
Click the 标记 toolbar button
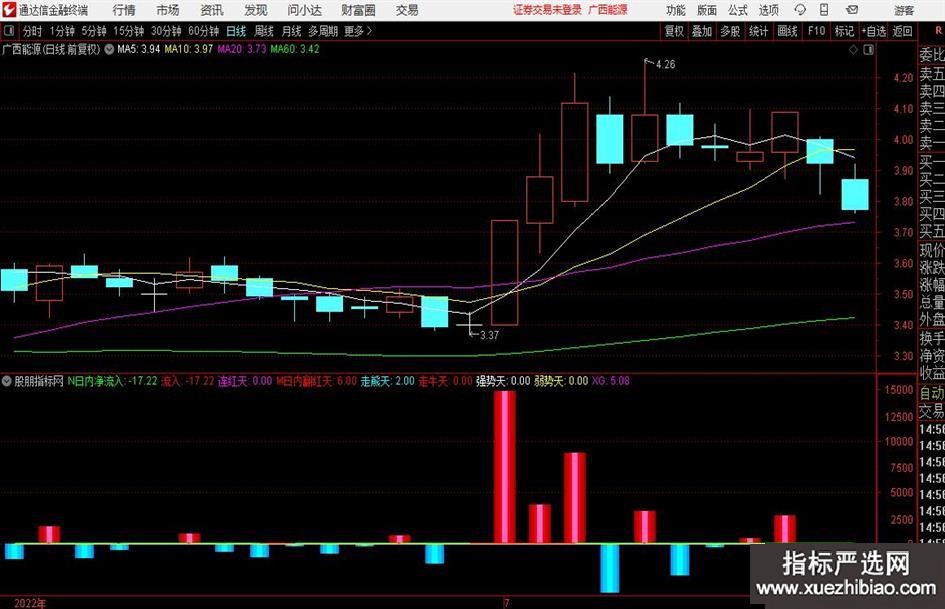tap(844, 31)
